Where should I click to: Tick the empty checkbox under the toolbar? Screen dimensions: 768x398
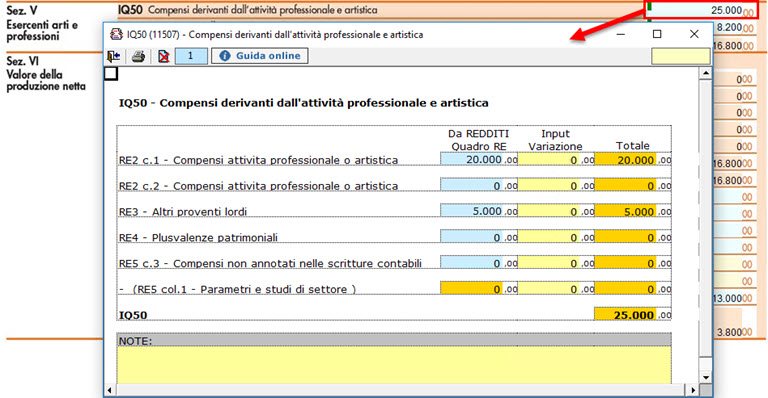111,74
